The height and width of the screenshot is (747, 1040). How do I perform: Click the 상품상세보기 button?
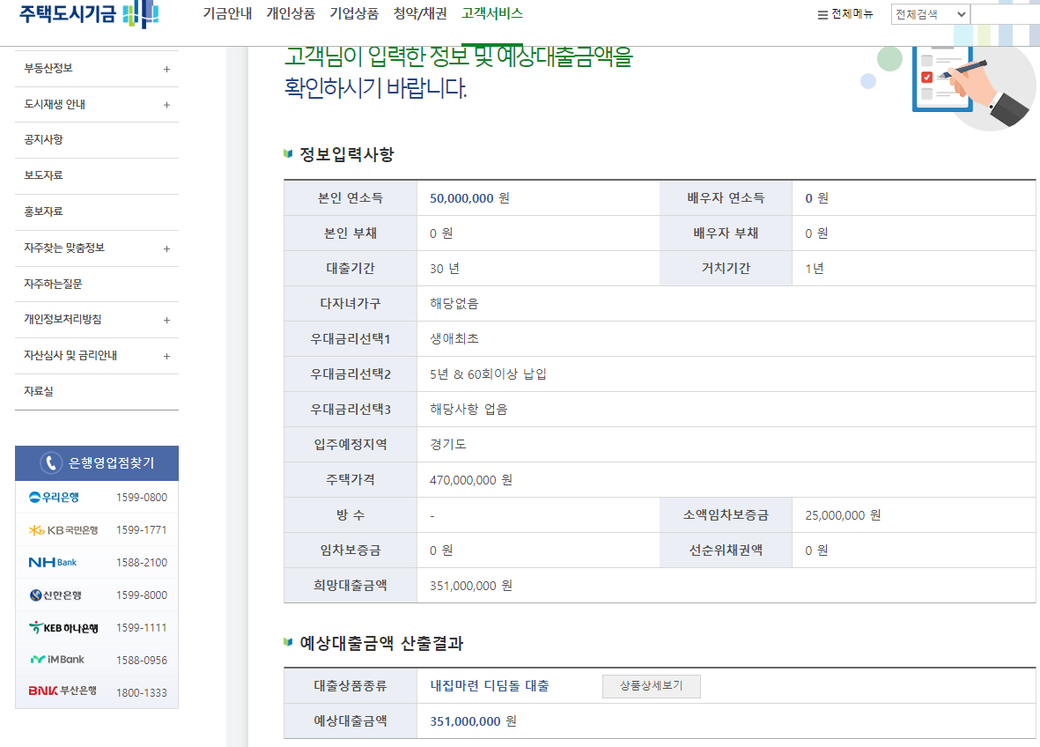[x=651, y=686]
